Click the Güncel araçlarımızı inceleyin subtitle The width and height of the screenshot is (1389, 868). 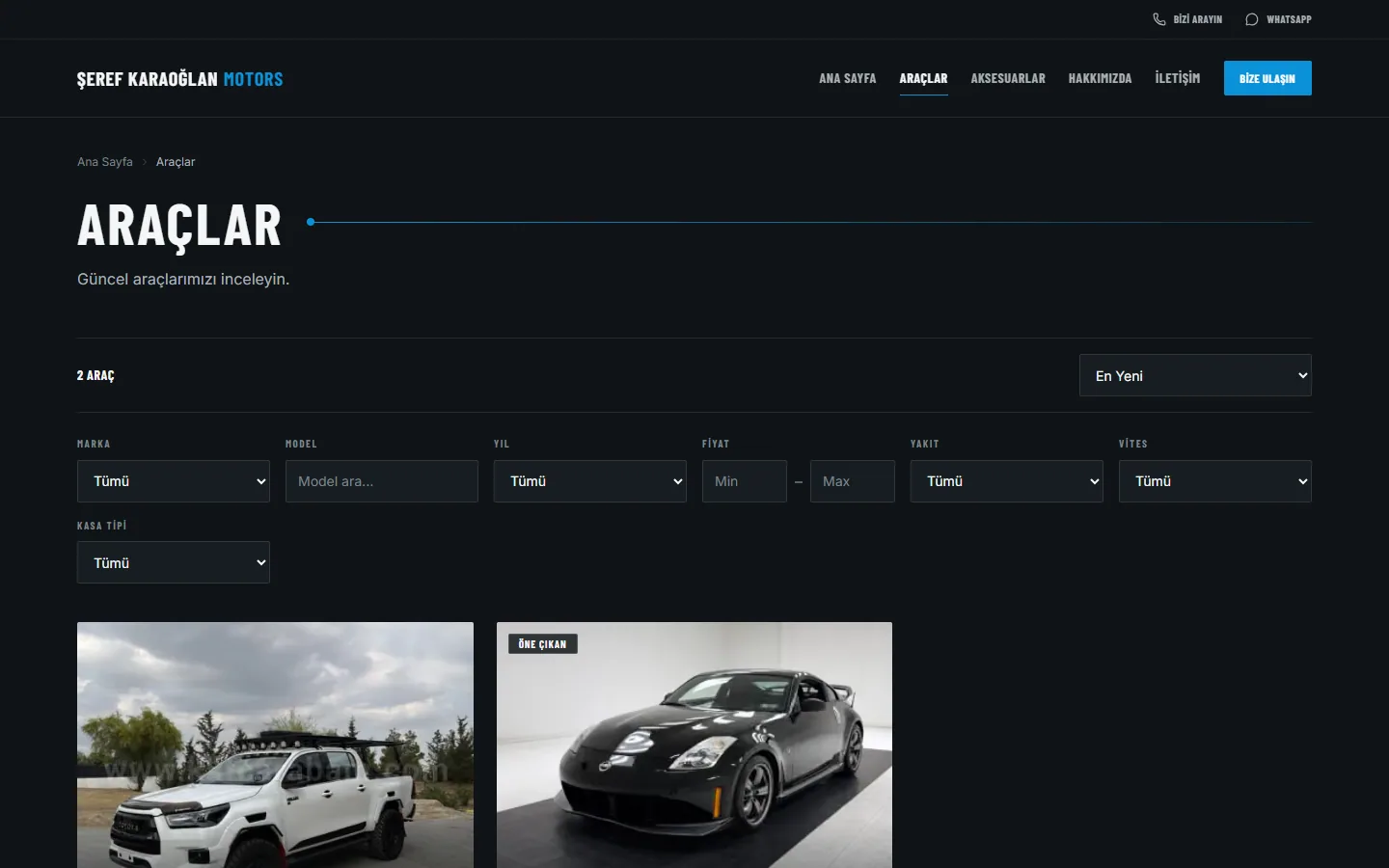coord(183,279)
